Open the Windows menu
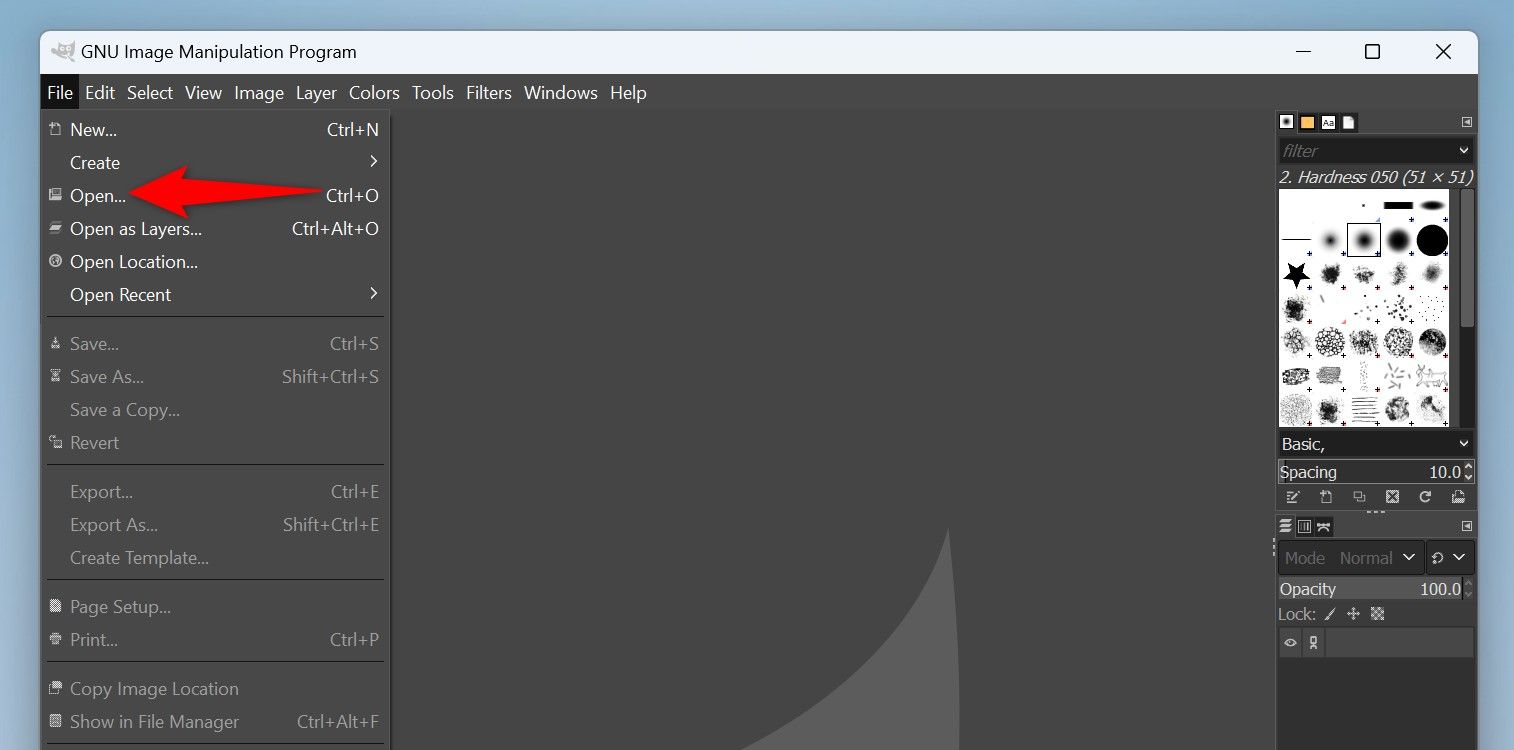The height and width of the screenshot is (750, 1514). coord(561,92)
